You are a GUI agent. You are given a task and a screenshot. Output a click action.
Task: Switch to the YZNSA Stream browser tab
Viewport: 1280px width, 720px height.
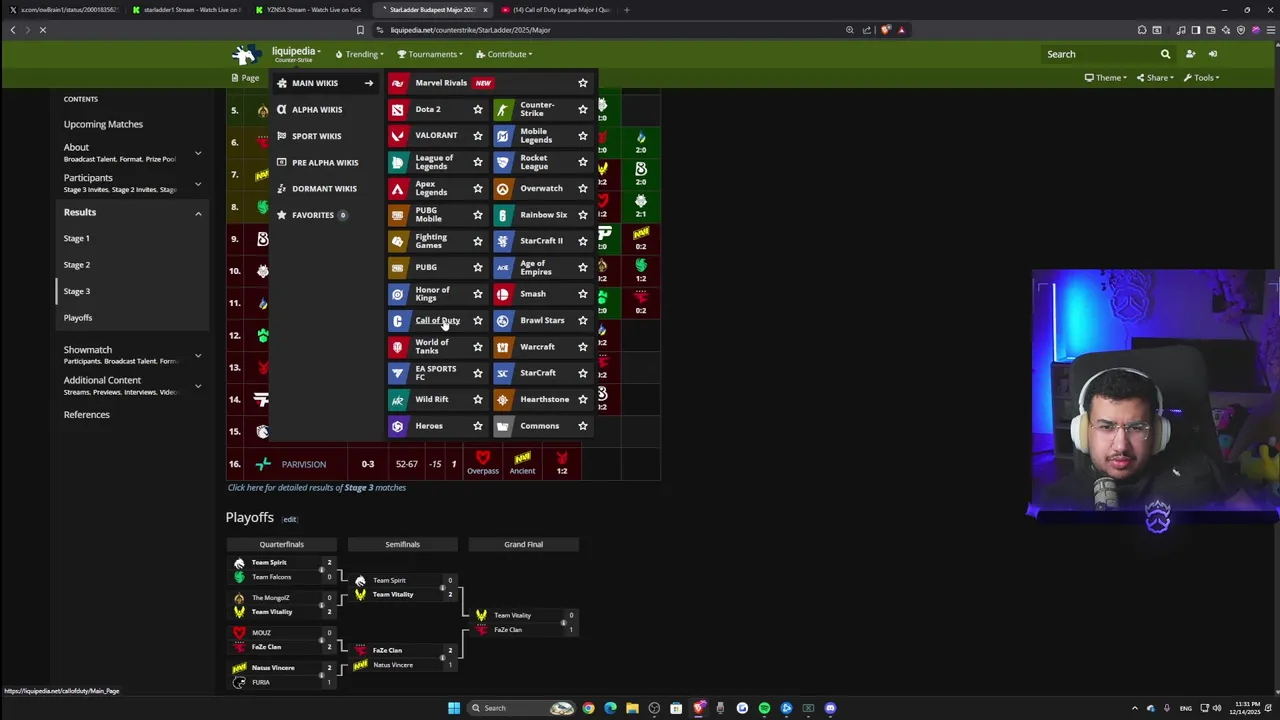(x=313, y=10)
